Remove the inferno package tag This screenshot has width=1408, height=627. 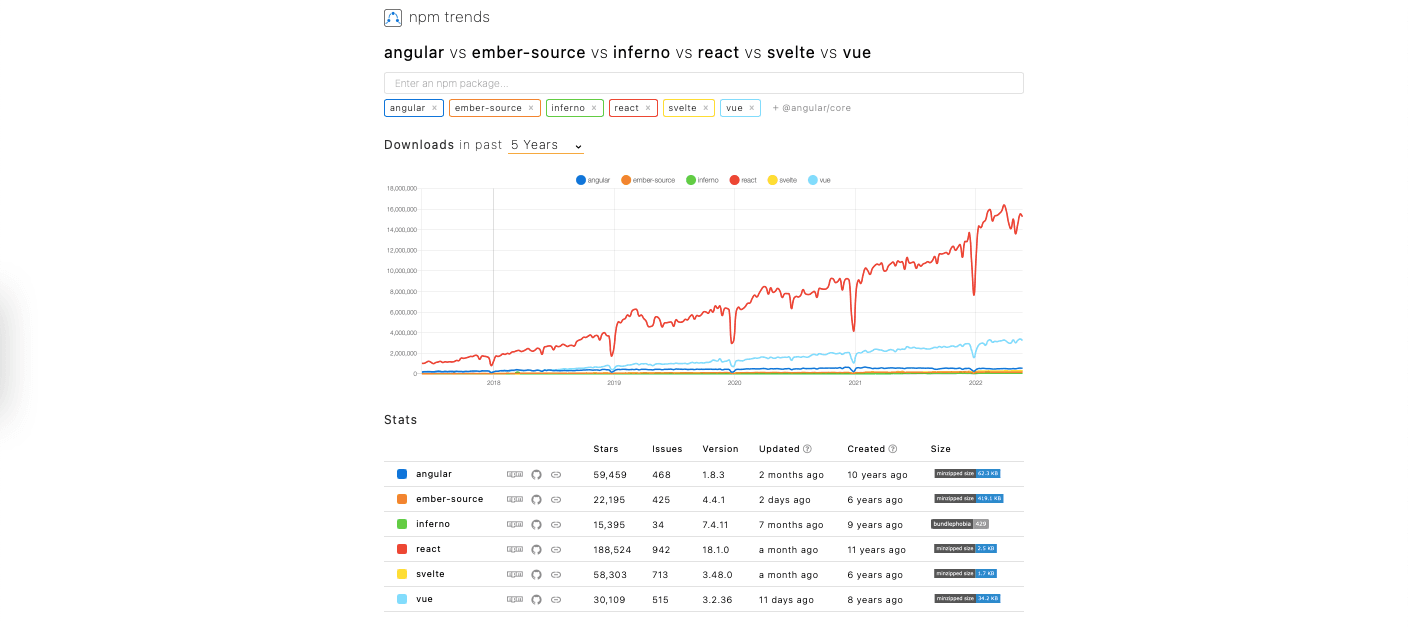(x=594, y=108)
